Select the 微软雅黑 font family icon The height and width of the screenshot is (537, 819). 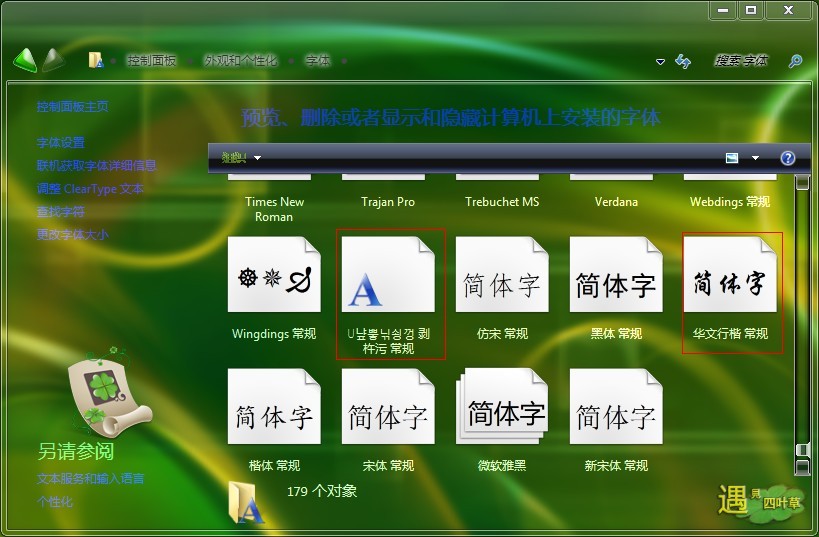pos(502,406)
